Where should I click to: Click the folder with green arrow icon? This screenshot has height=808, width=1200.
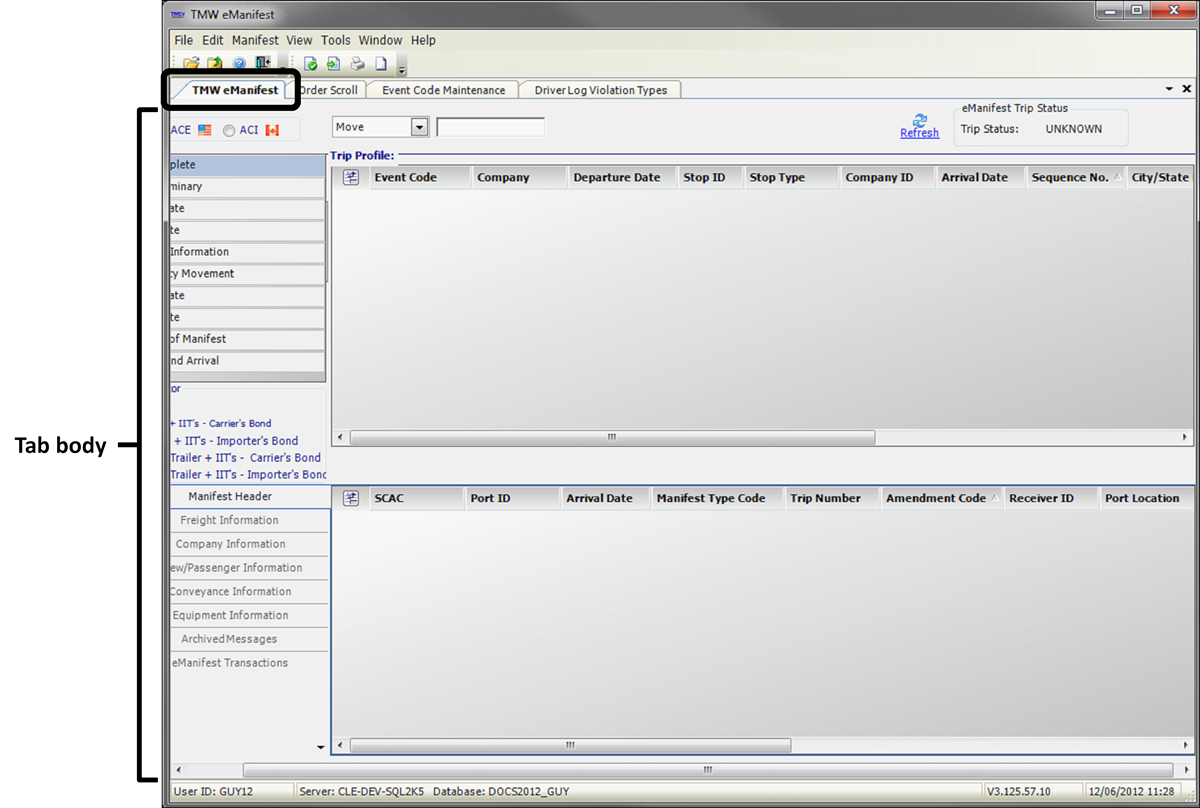click(215, 64)
